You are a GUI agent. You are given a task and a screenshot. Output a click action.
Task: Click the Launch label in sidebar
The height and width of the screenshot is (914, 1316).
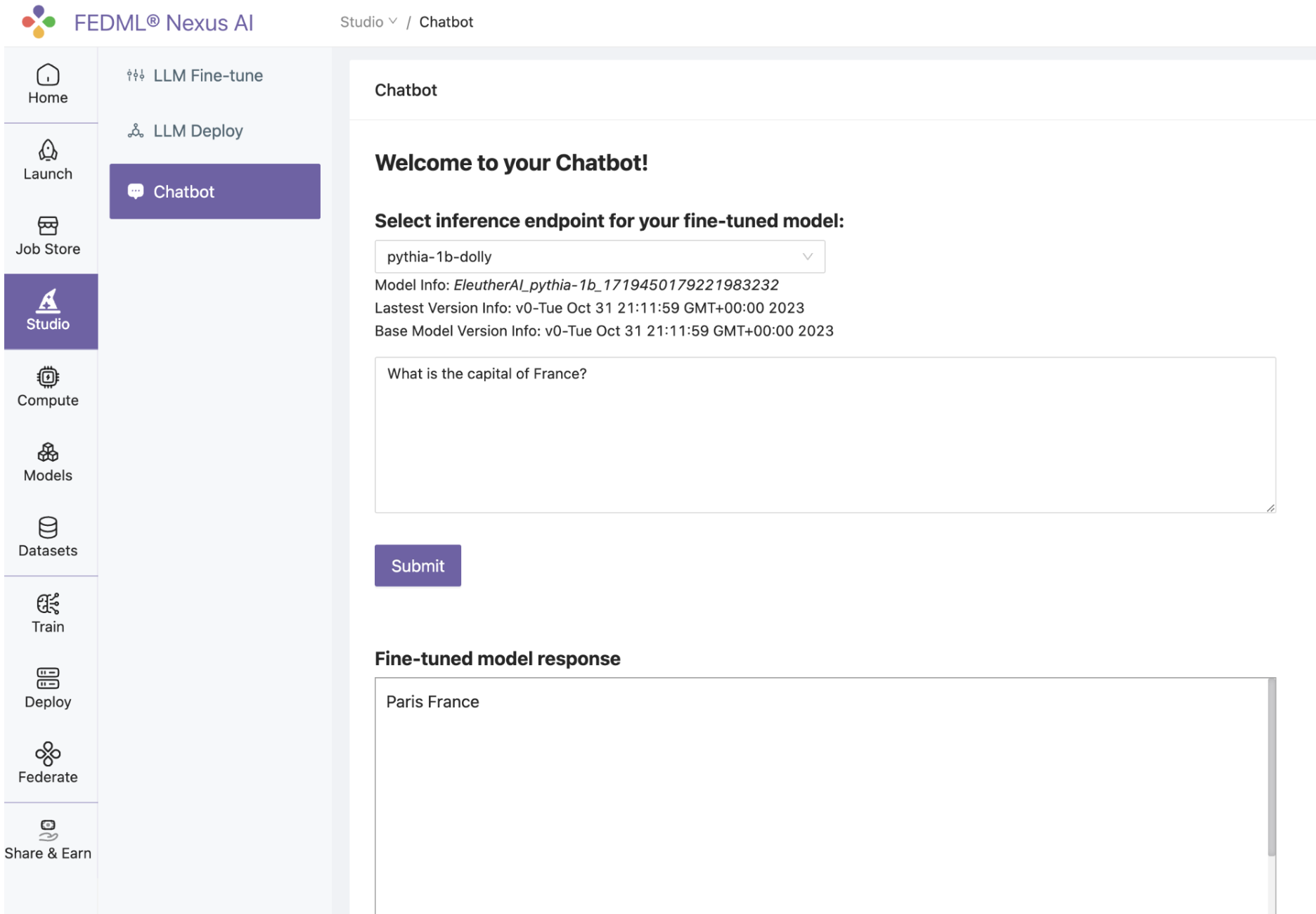click(x=48, y=174)
